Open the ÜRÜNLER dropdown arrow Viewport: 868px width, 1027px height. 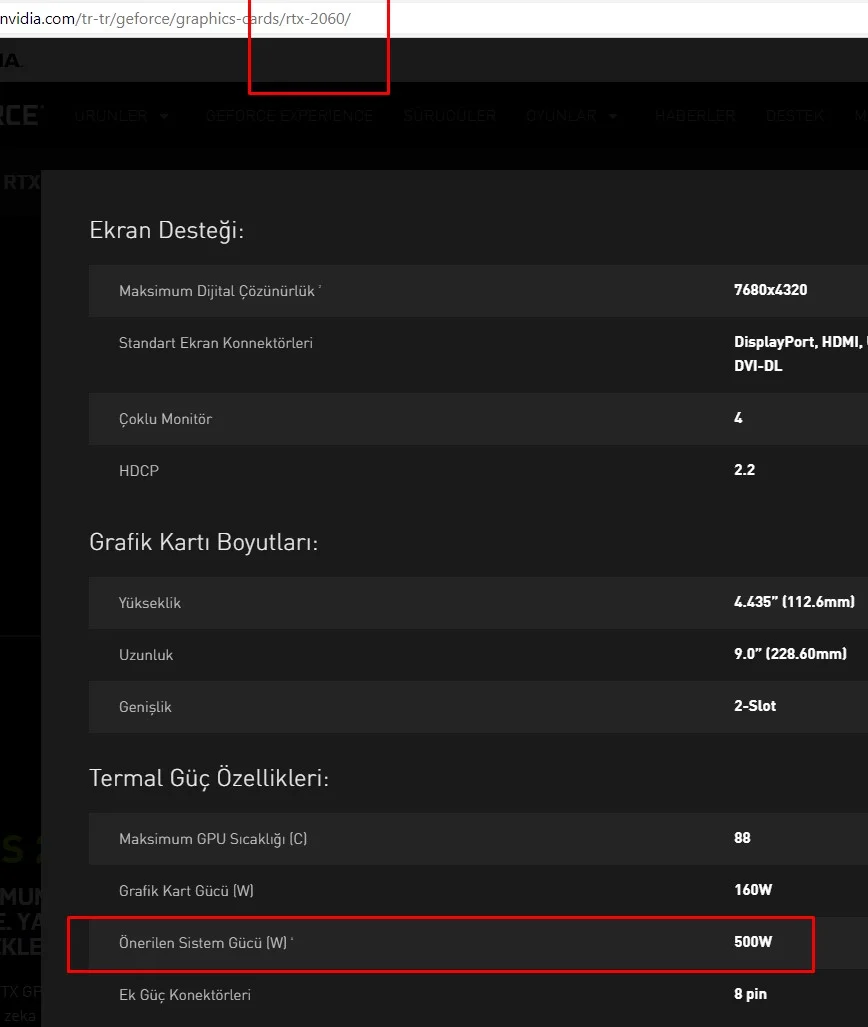pyautogui.click(x=164, y=116)
